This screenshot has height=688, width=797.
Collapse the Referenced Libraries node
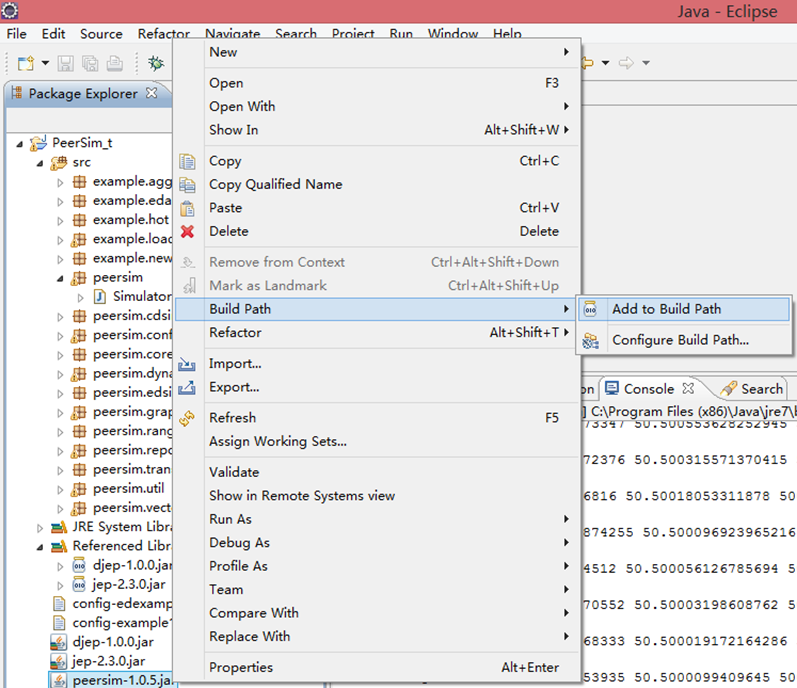point(40,547)
